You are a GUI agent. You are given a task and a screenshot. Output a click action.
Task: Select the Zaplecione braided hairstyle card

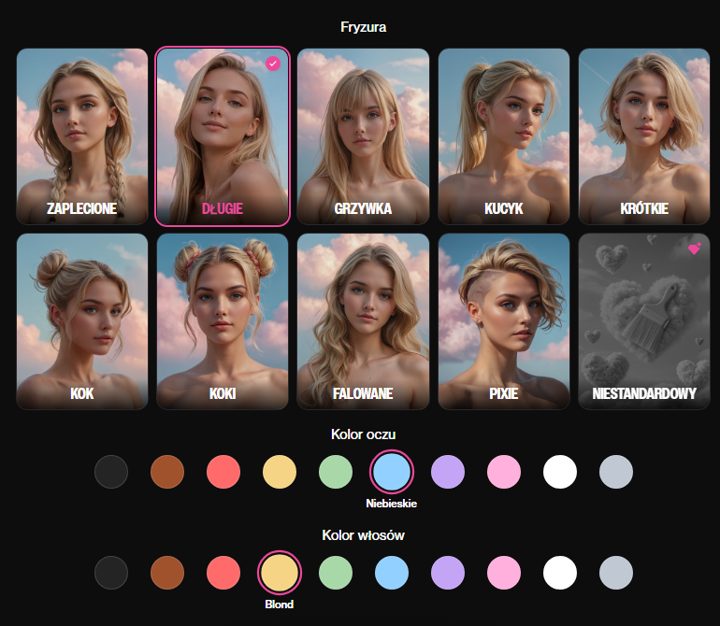pyautogui.click(x=82, y=136)
